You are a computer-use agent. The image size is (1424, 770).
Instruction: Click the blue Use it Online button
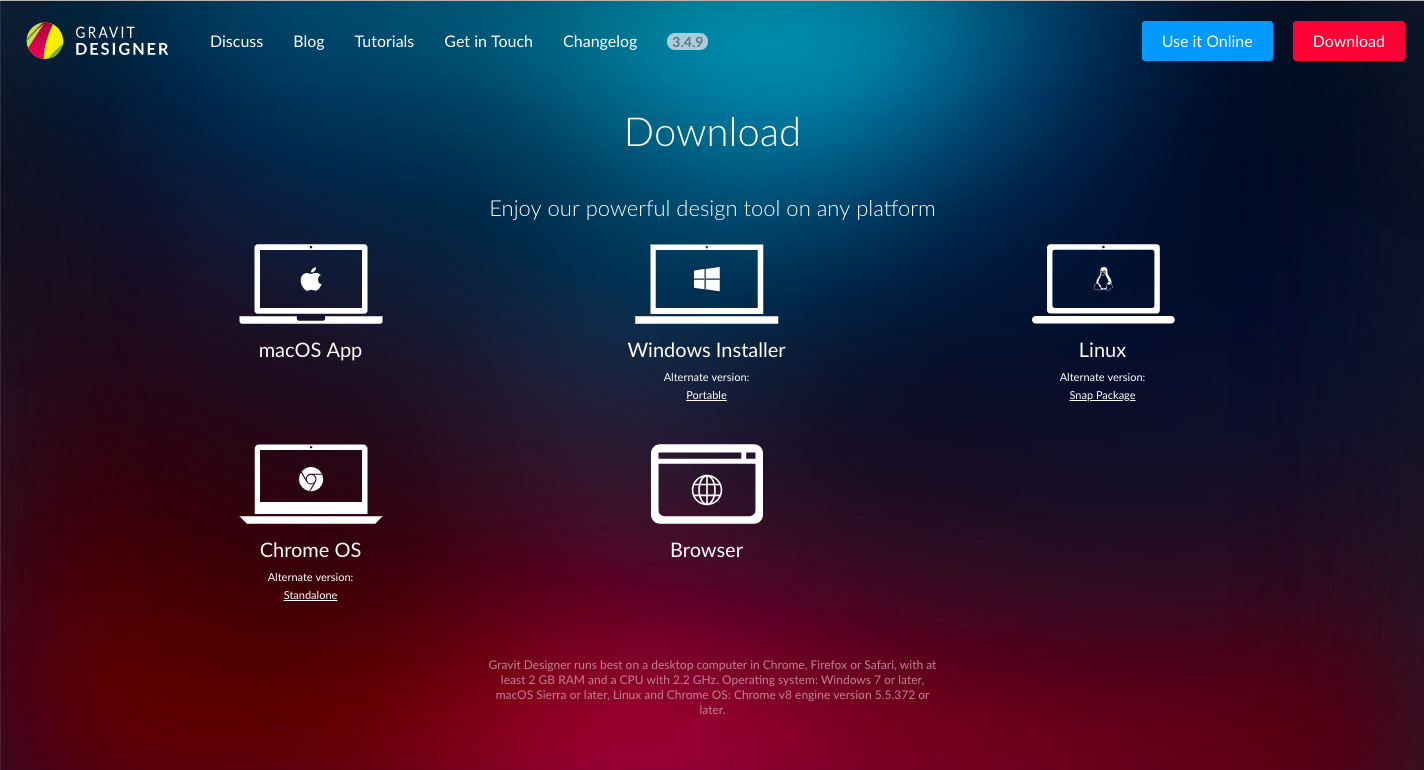pos(1207,41)
